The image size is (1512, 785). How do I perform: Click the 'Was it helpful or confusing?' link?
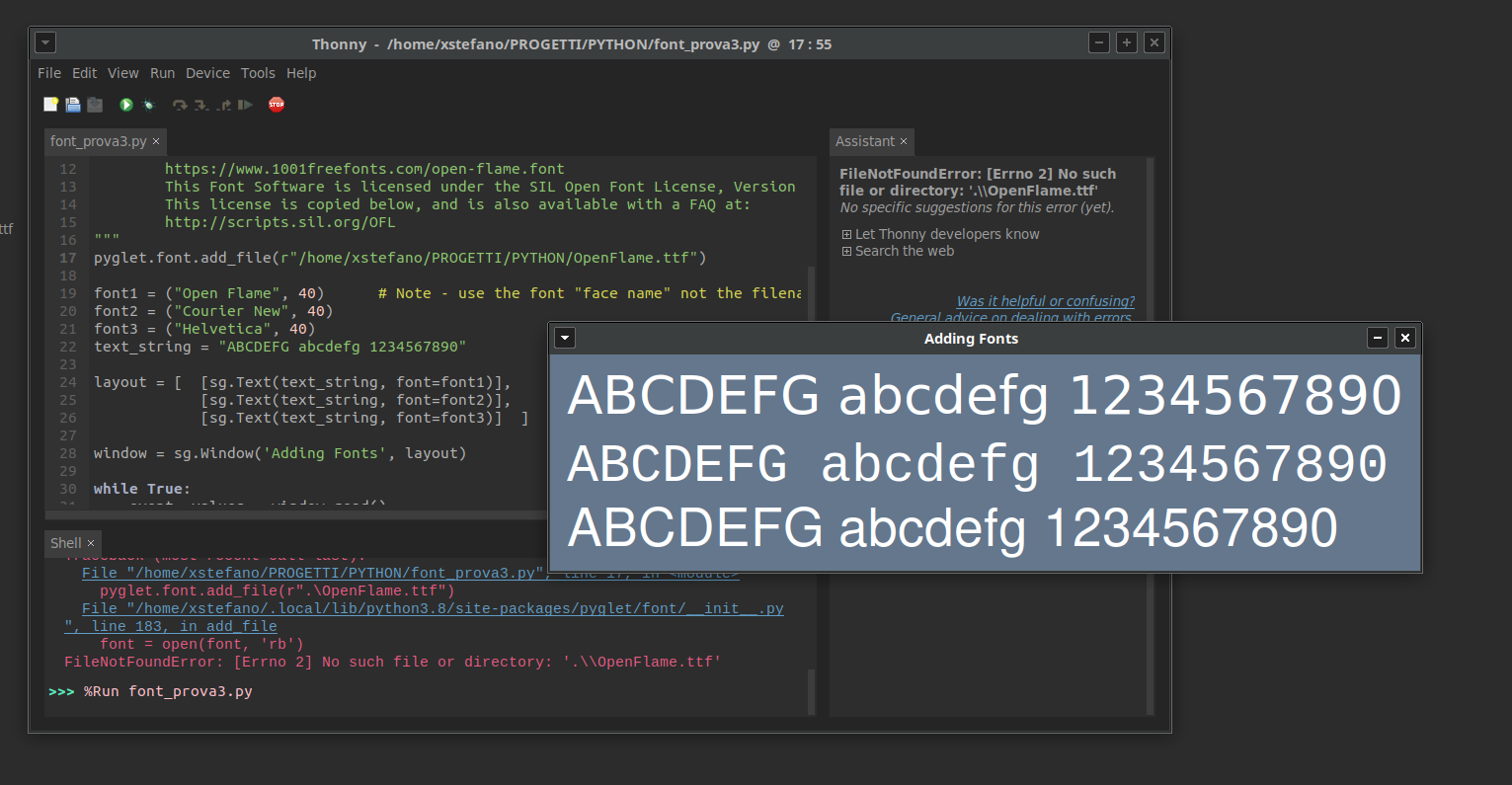pyautogui.click(x=1045, y=301)
